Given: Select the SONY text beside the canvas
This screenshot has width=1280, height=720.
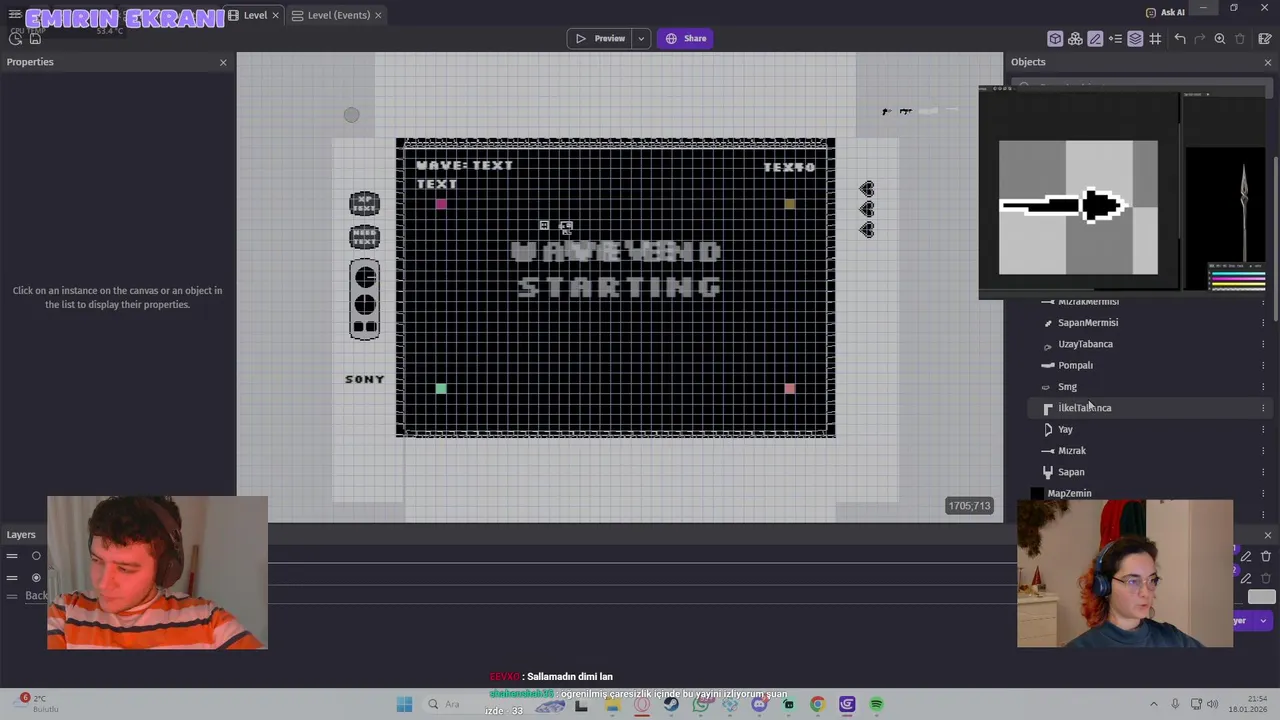Looking at the screenshot, I should pyautogui.click(x=364, y=379).
